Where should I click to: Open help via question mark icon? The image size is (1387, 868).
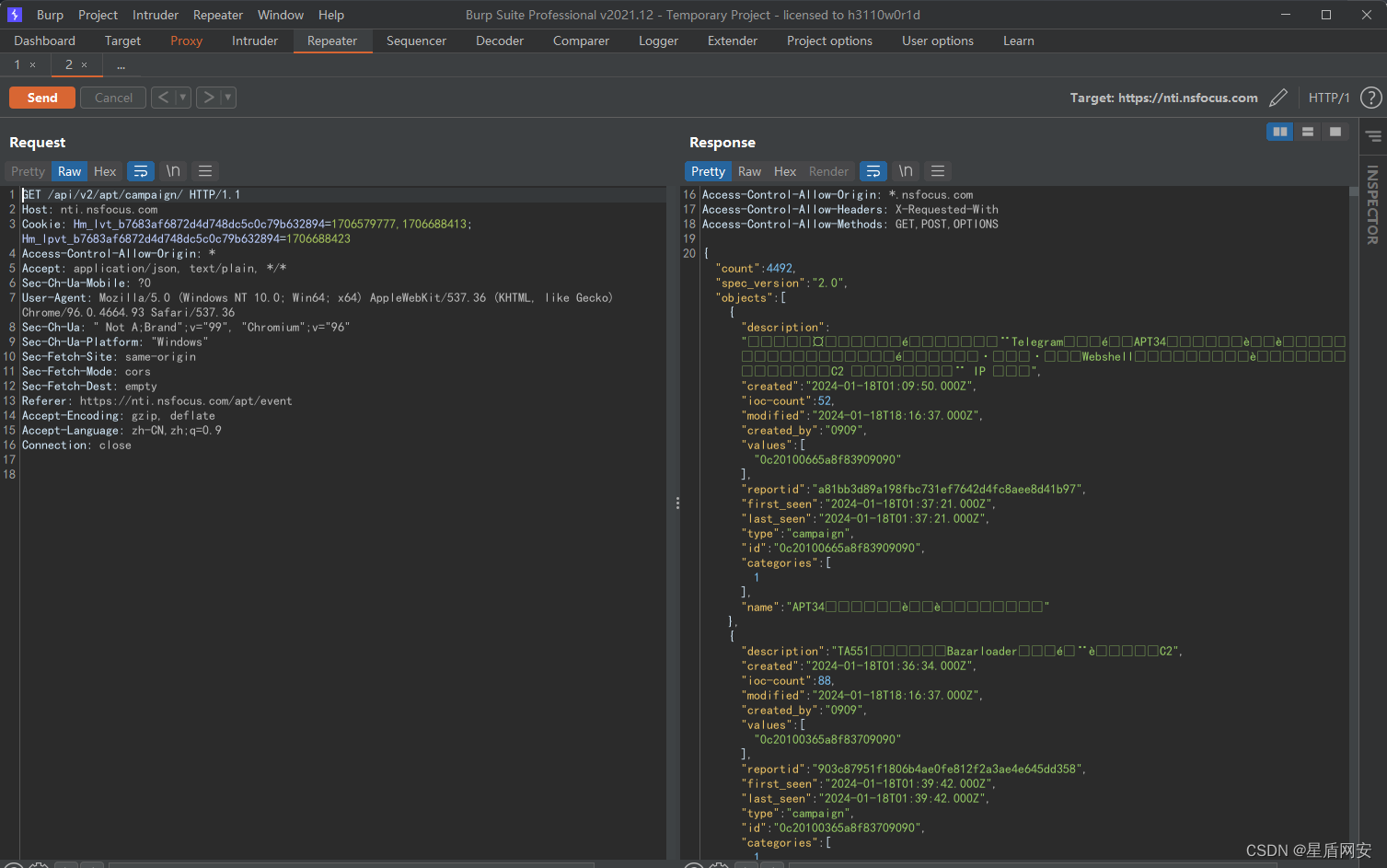point(1370,98)
